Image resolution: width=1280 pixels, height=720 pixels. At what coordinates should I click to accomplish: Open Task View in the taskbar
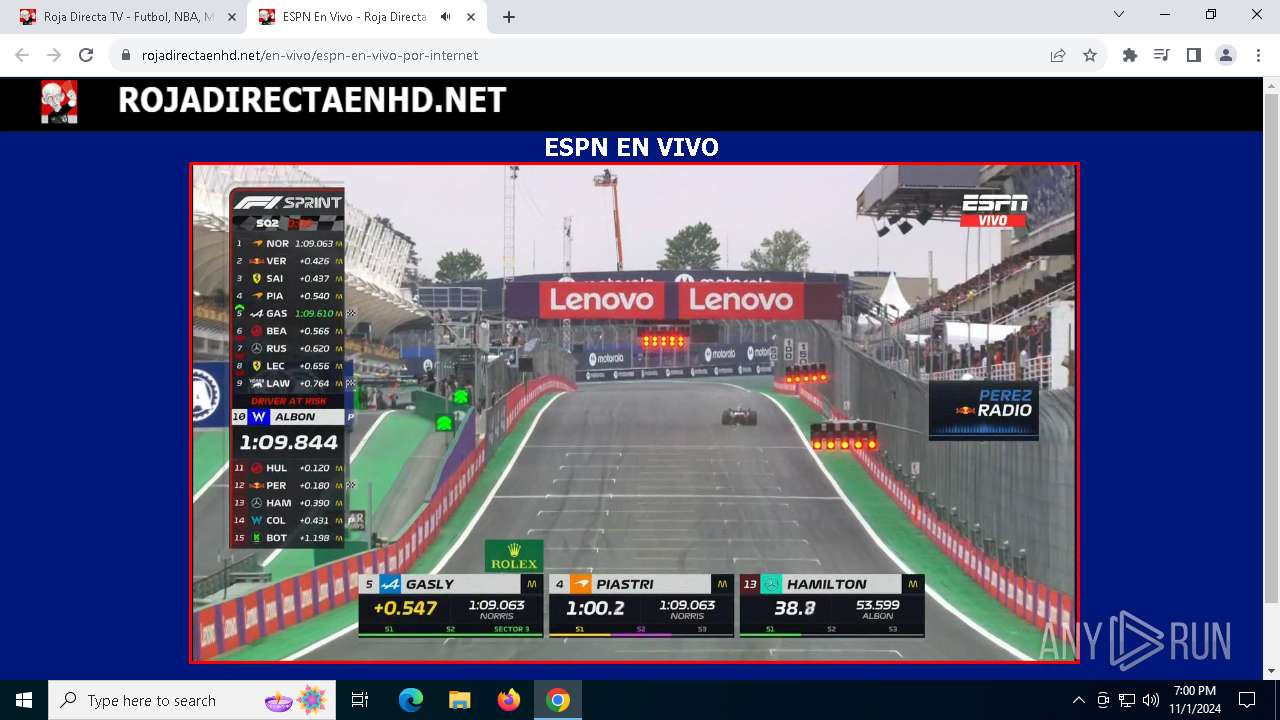(x=360, y=700)
